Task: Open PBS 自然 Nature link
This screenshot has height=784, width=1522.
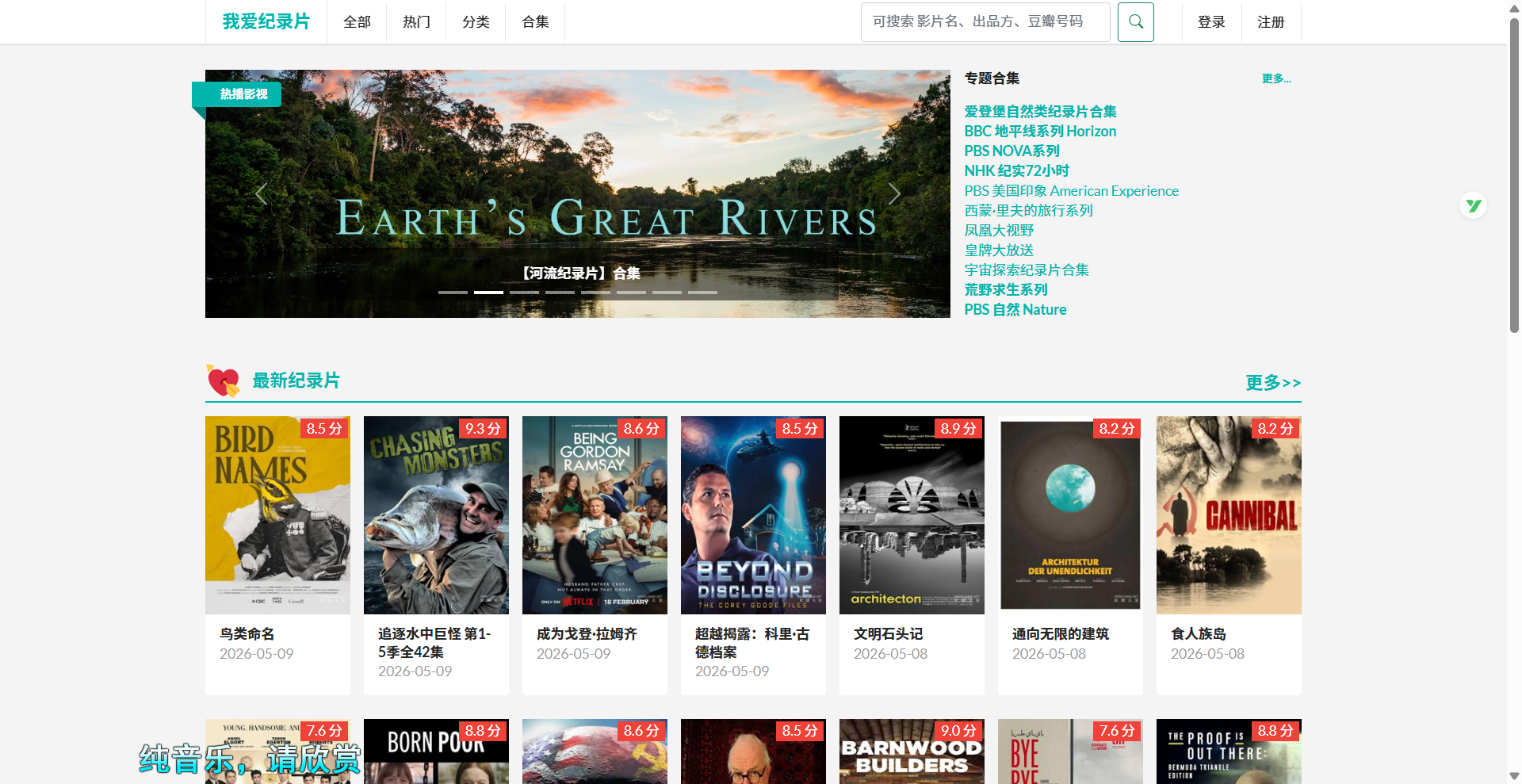Action: tap(1015, 310)
